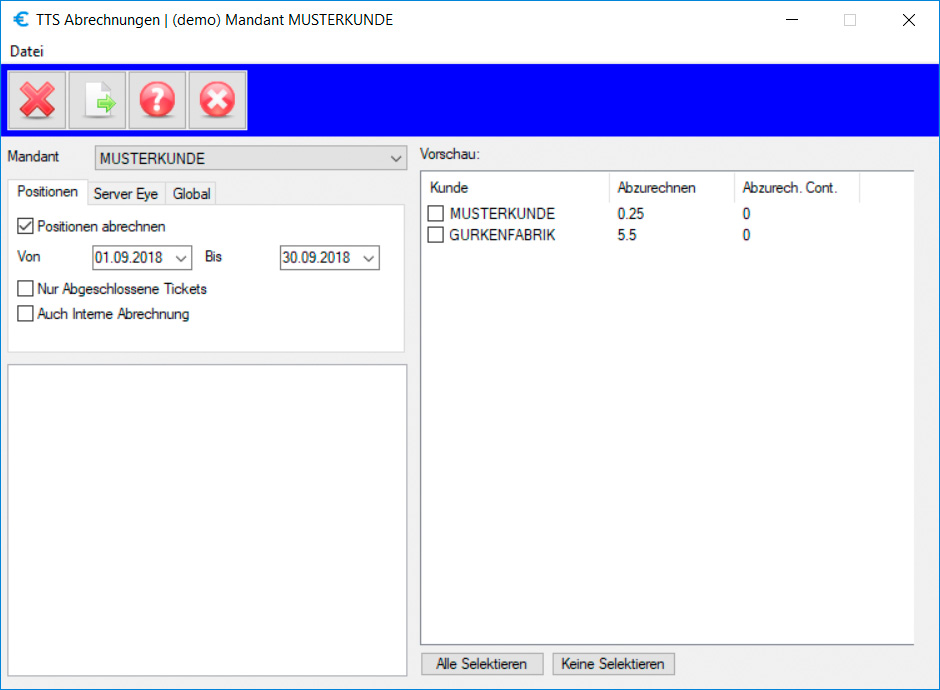Click the Von date text 01.09.2018
The height and width of the screenshot is (690, 940).
[x=129, y=258]
